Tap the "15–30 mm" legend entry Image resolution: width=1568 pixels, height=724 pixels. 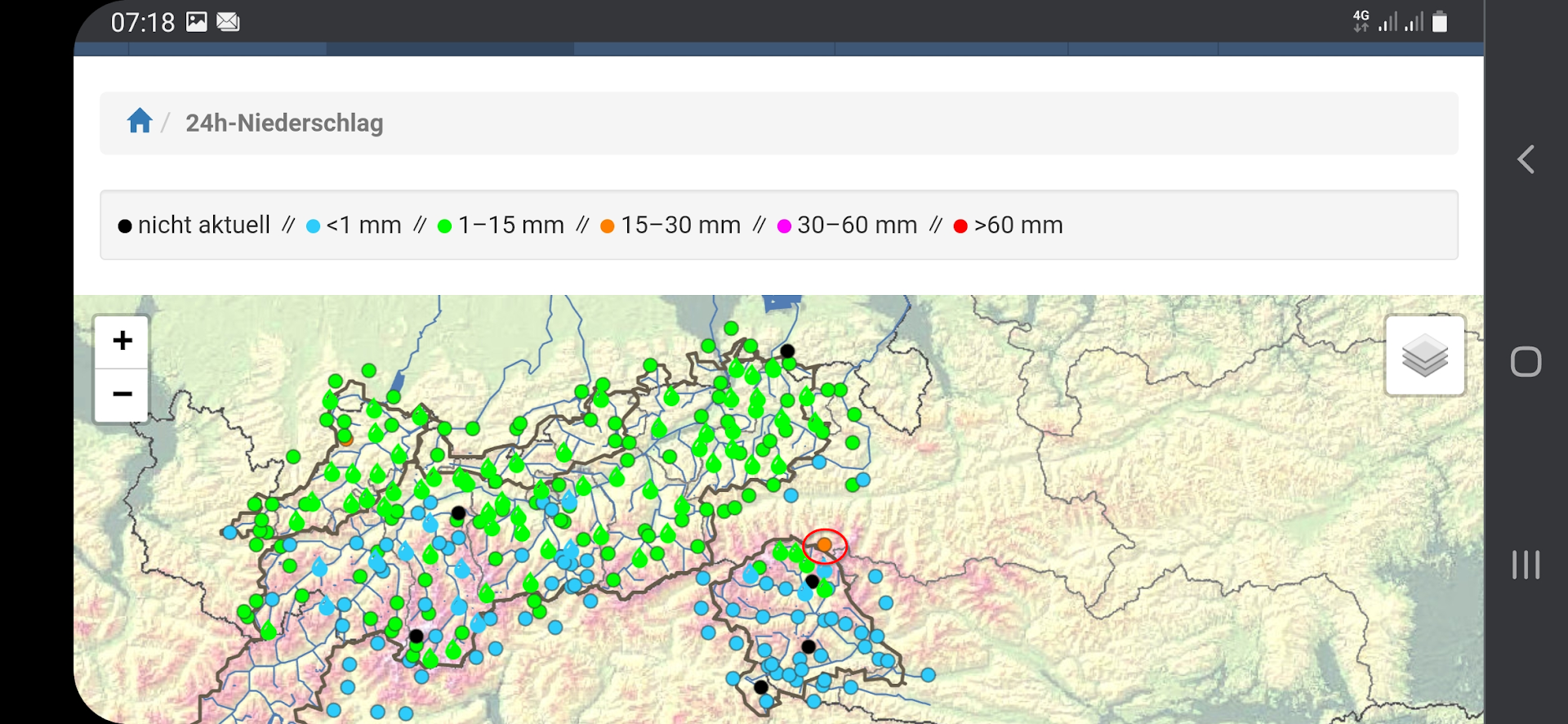tap(670, 225)
